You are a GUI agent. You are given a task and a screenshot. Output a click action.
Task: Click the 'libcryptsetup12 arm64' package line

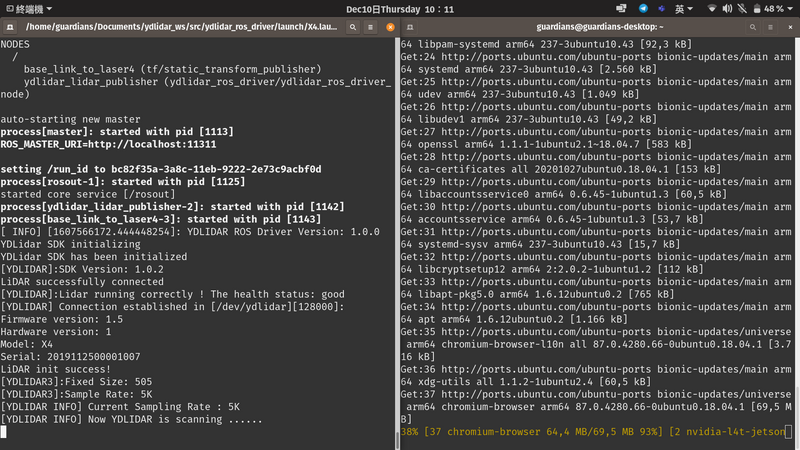click(x=552, y=269)
